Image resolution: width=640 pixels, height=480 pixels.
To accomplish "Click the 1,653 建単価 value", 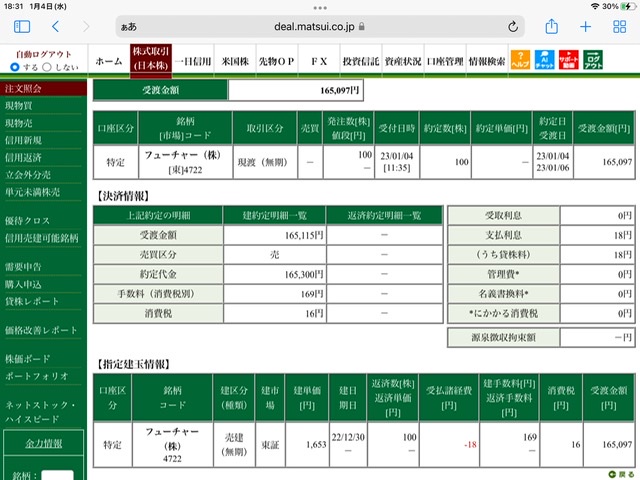I will [x=316, y=444].
